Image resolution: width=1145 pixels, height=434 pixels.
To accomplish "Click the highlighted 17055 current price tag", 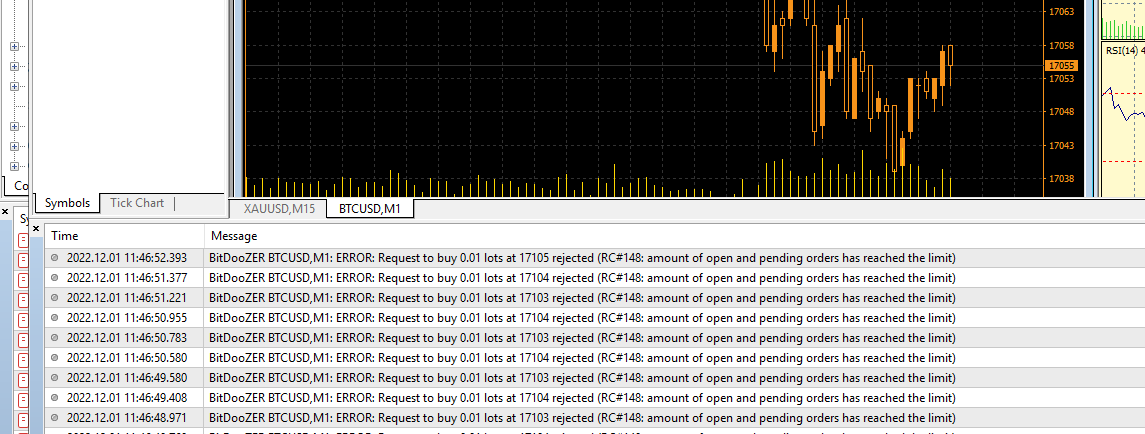I will click(x=1062, y=66).
